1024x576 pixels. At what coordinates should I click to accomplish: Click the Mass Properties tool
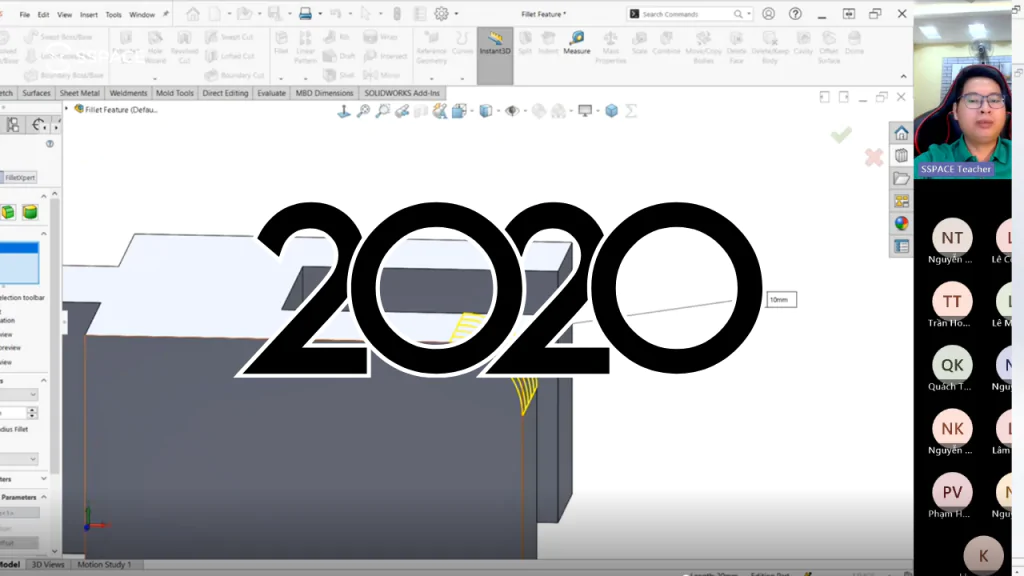click(611, 47)
